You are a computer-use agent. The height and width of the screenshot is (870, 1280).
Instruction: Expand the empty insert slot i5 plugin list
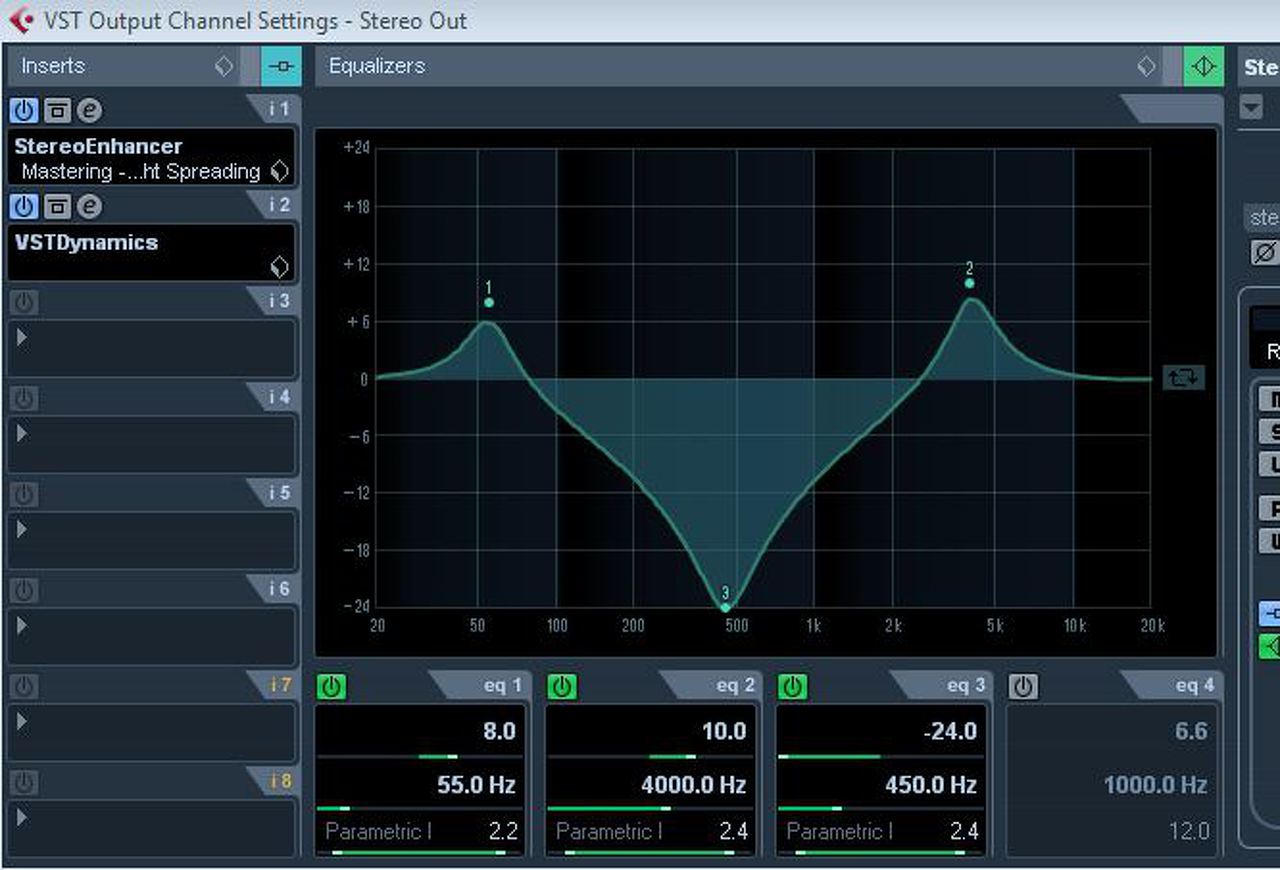pyautogui.click(x=21, y=529)
